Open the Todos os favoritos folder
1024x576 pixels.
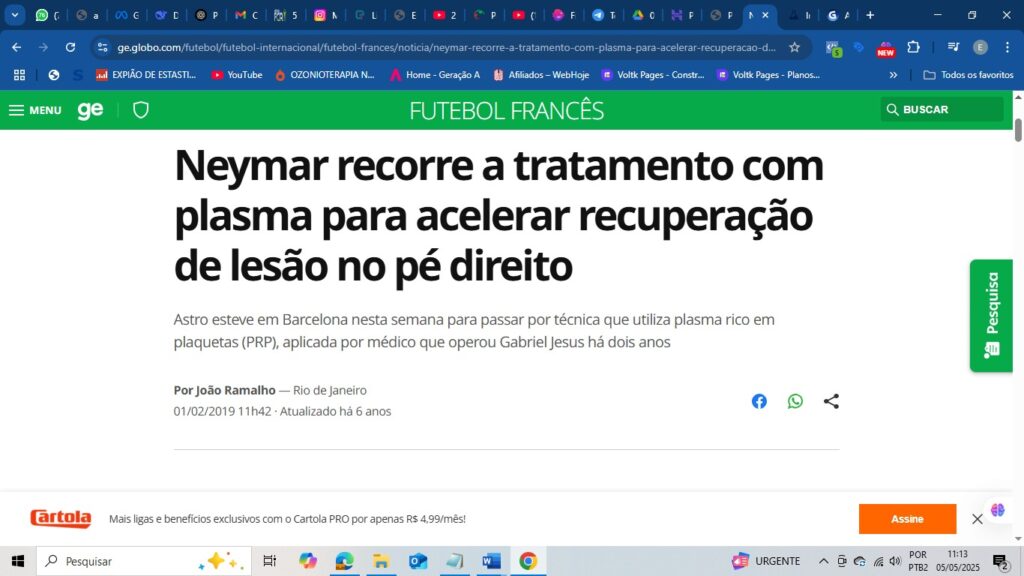(x=968, y=75)
